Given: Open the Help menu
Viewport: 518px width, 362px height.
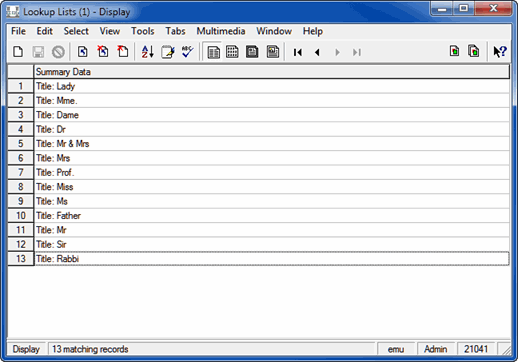Looking at the screenshot, I should tap(313, 31).
